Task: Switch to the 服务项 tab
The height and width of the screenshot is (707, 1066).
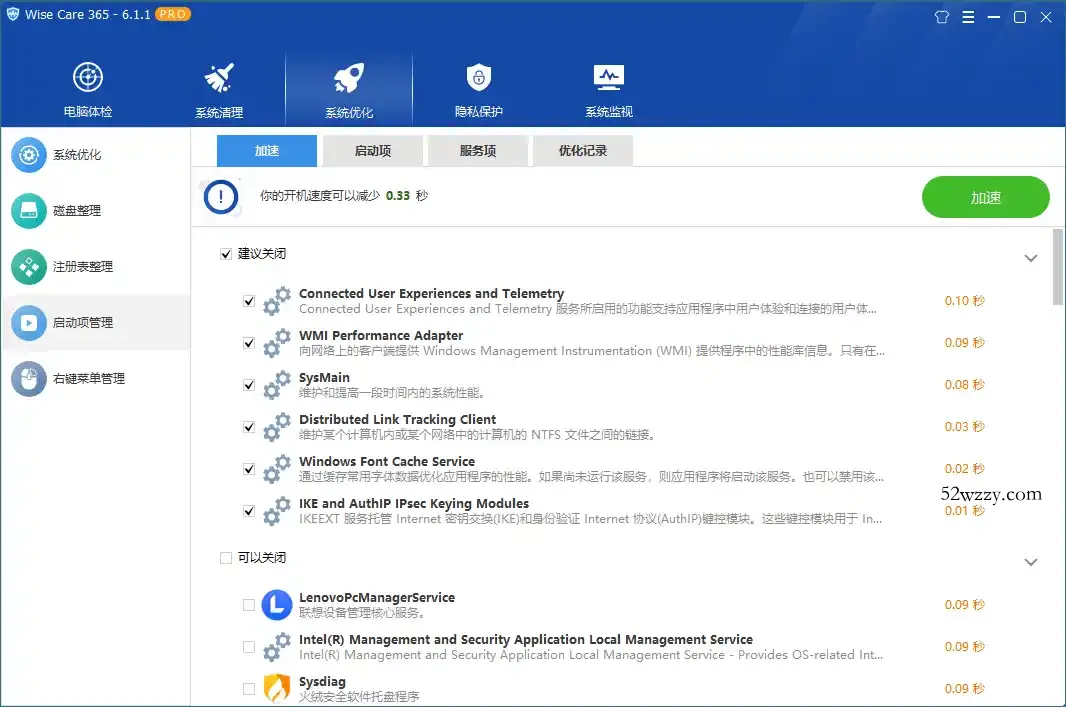Action: coord(478,151)
